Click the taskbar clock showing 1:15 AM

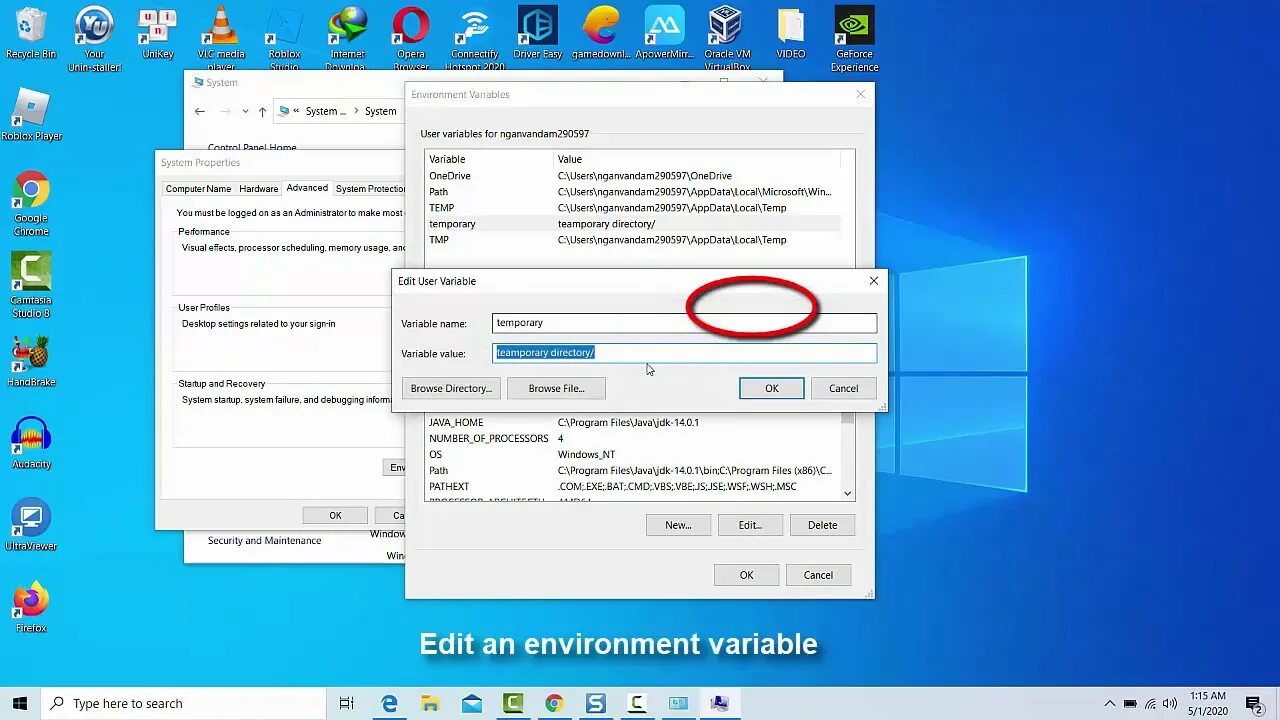pos(1208,703)
